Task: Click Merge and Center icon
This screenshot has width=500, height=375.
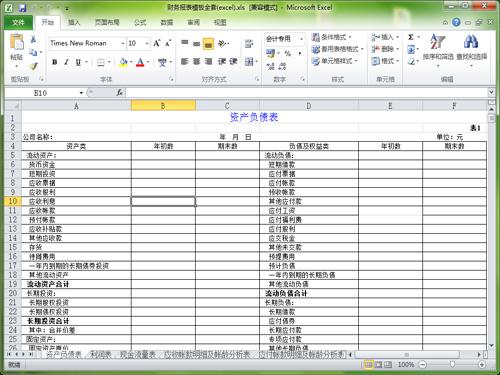Action: coord(249,62)
